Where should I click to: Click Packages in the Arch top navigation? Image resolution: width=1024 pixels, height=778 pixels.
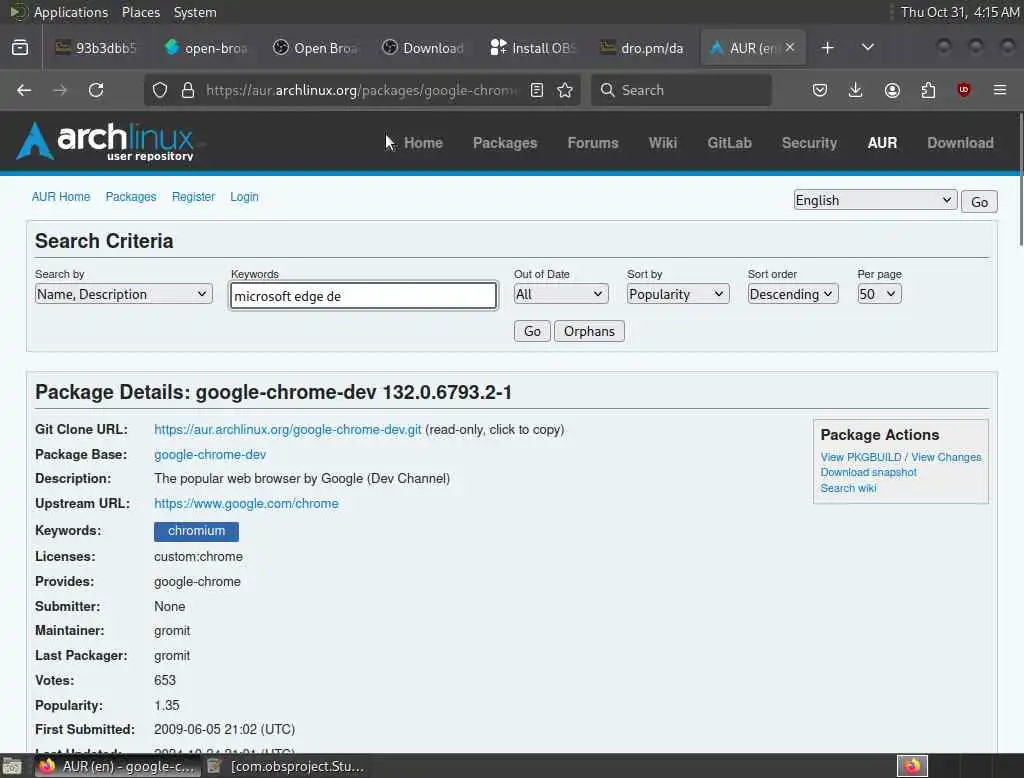[x=505, y=142]
